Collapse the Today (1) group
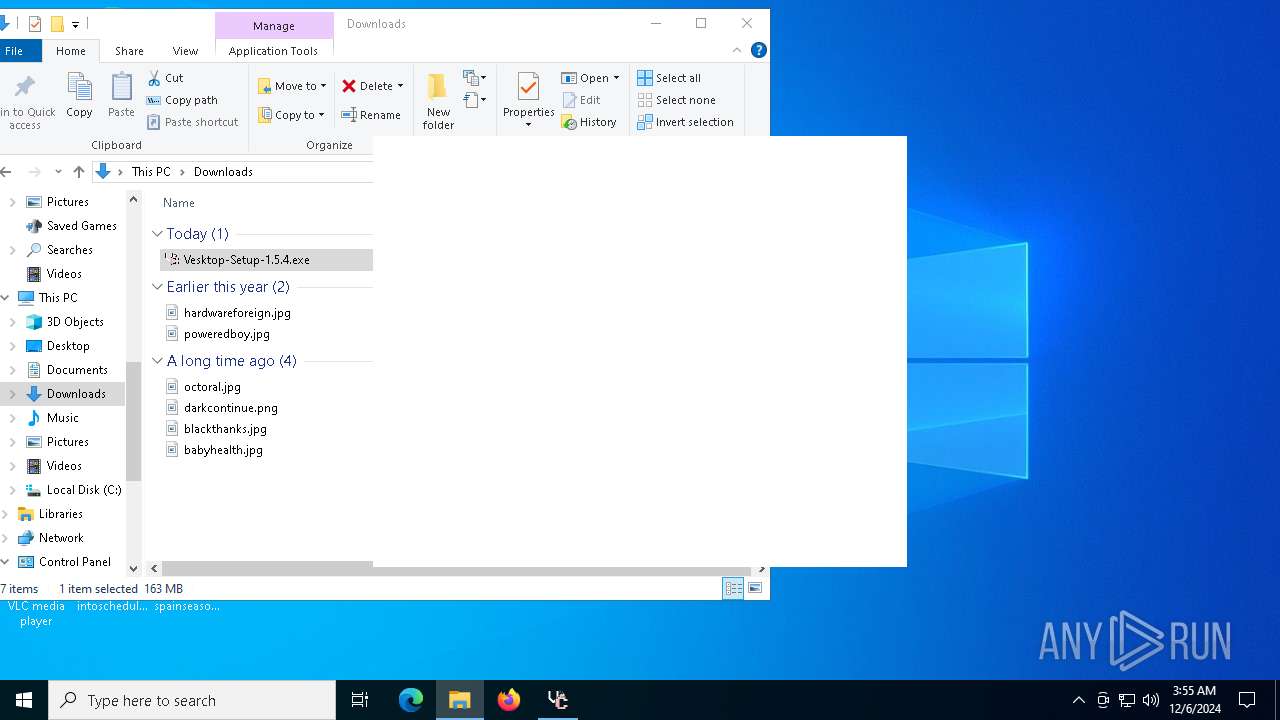Screen dimensions: 1280x720 point(157,234)
